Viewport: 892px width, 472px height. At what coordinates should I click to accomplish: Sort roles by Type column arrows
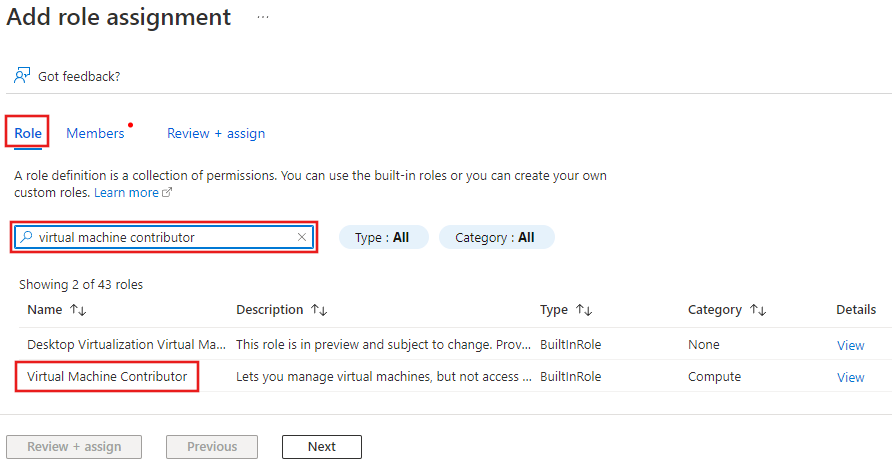584,310
